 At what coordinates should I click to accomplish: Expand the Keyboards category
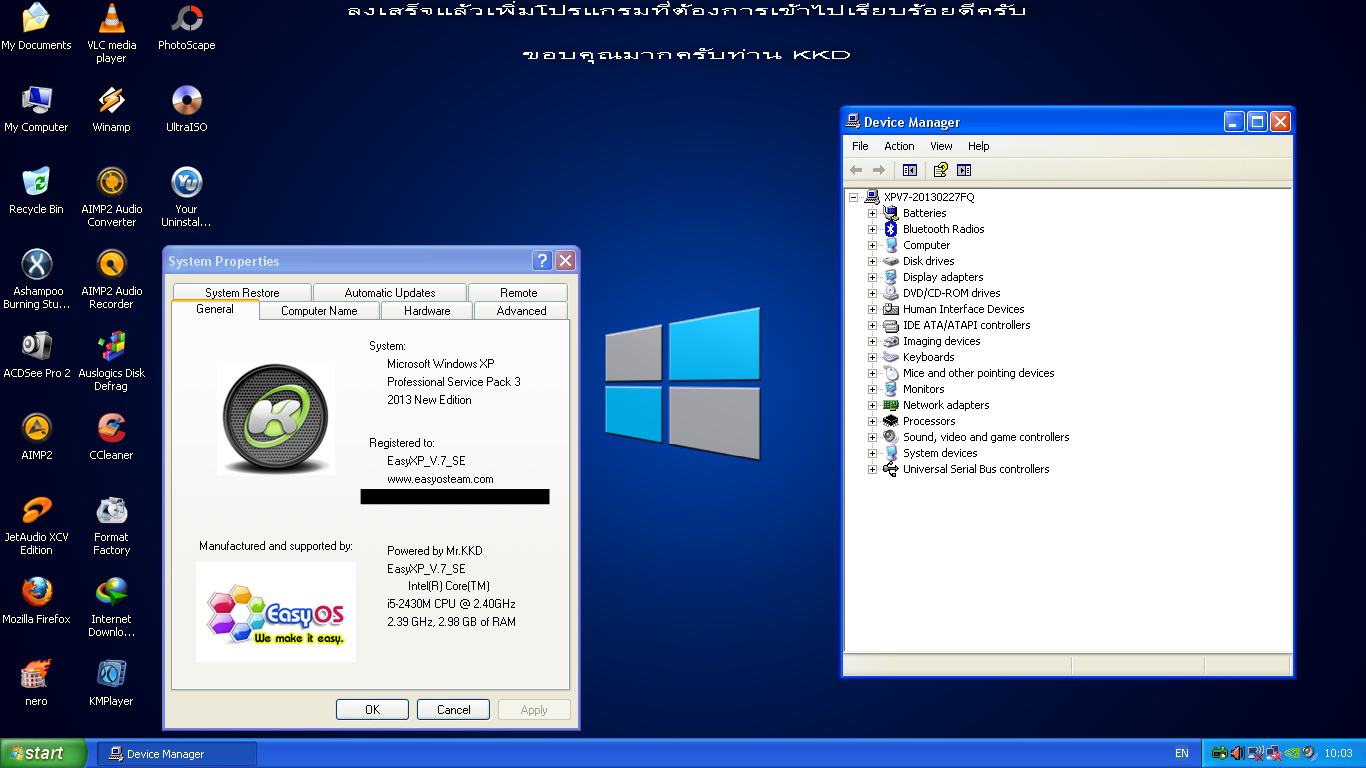pyautogui.click(x=872, y=357)
